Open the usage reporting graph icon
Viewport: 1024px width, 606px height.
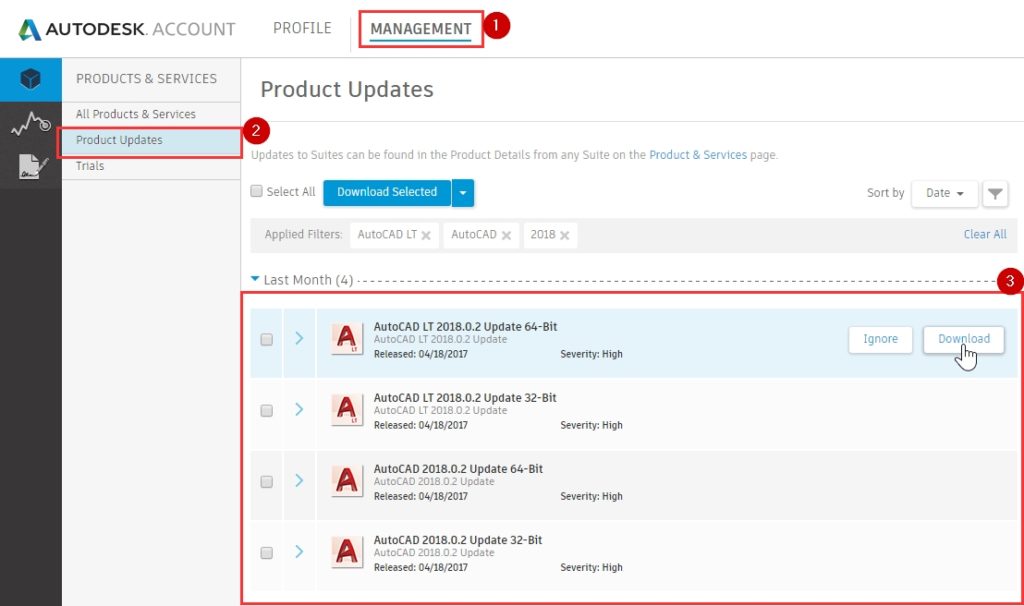(x=30, y=124)
